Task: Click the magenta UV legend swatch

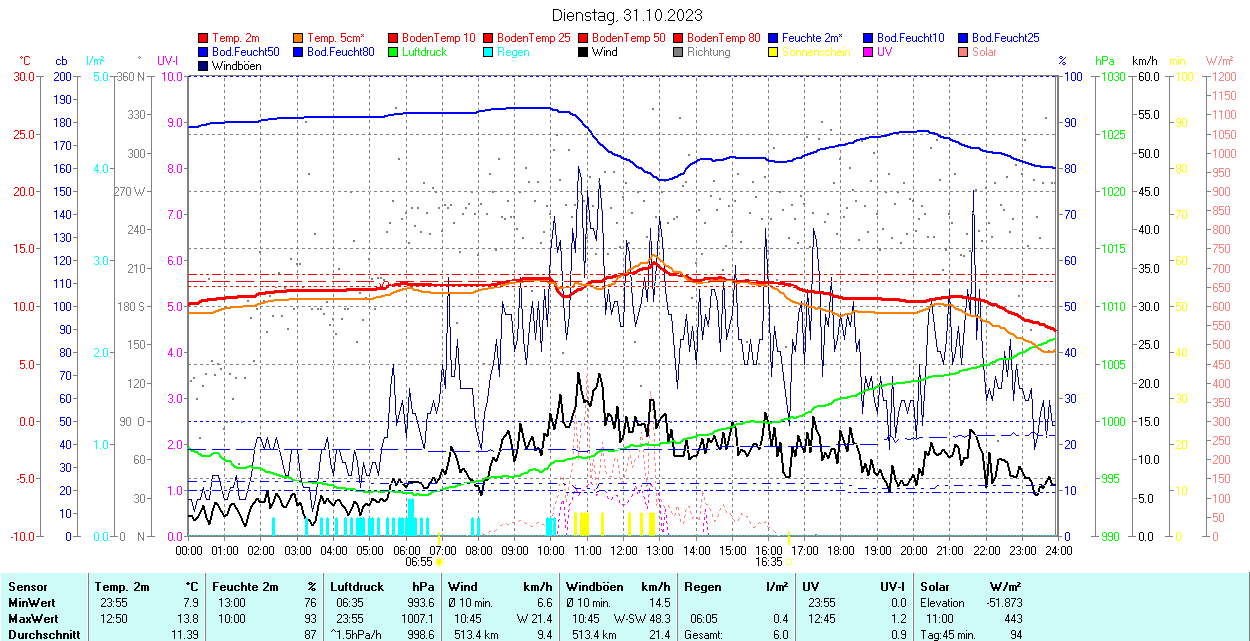Action: pyautogui.click(x=867, y=52)
